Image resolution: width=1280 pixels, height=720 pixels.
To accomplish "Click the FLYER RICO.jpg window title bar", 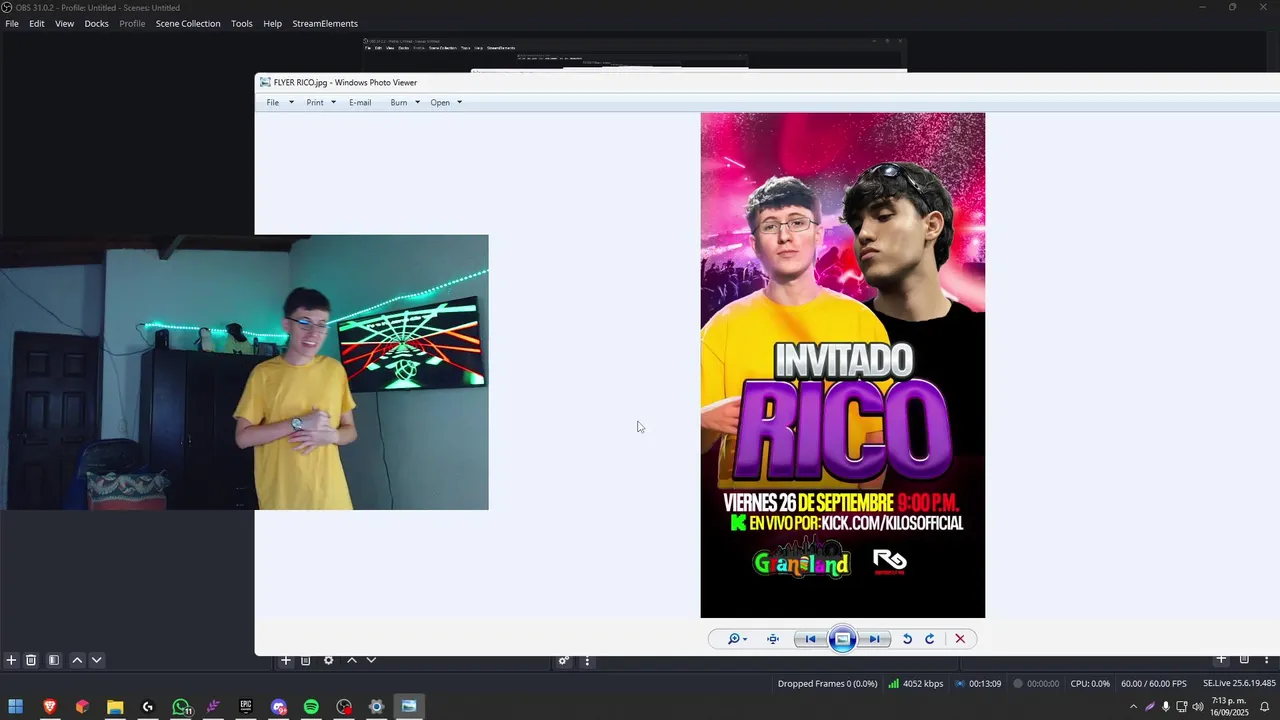I will point(767,82).
